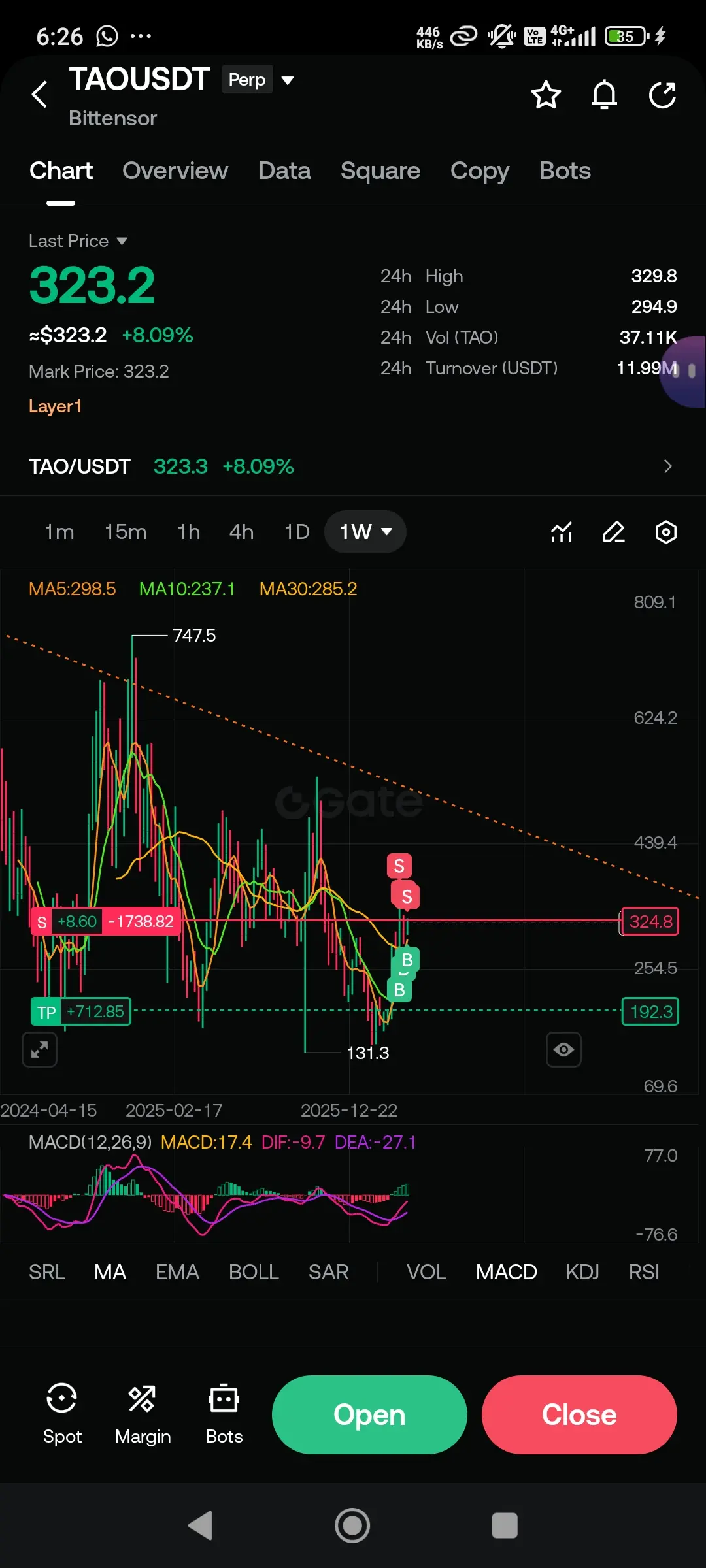Switch to the Square tab

click(x=380, y=171)
